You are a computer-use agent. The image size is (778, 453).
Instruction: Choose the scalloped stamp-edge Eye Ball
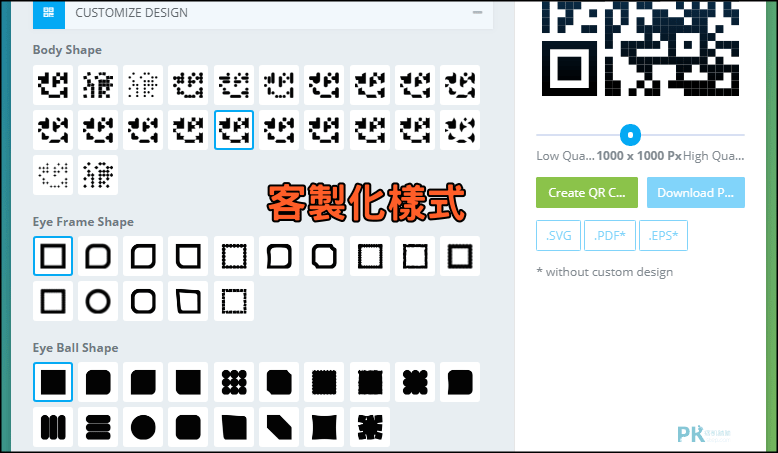[x=324, y=382]
